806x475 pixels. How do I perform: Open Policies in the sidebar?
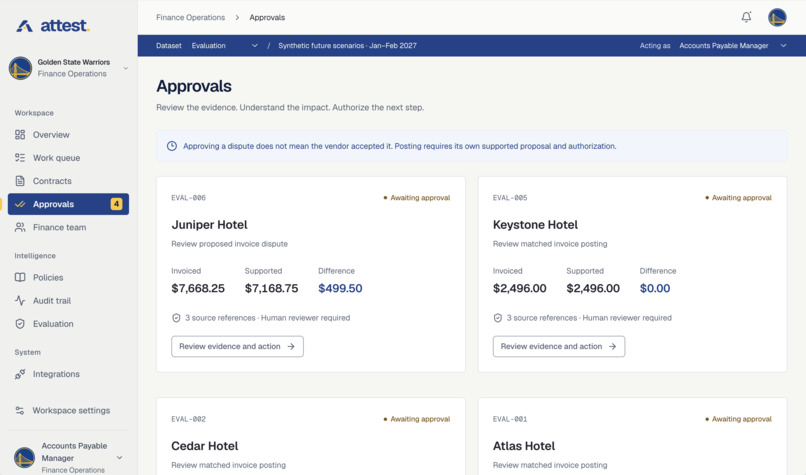(x=68, y=278)
